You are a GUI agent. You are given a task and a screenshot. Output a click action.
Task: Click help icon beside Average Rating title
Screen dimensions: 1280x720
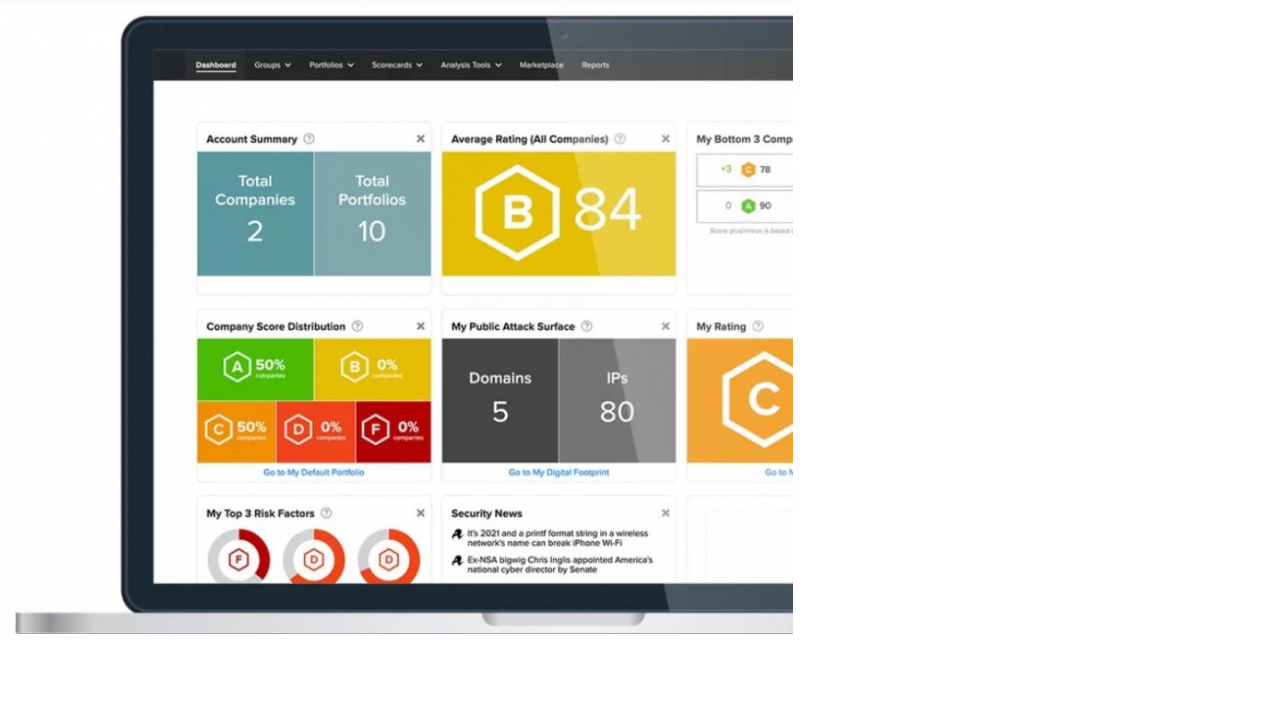pyautogui.click(x=620, y=139)
